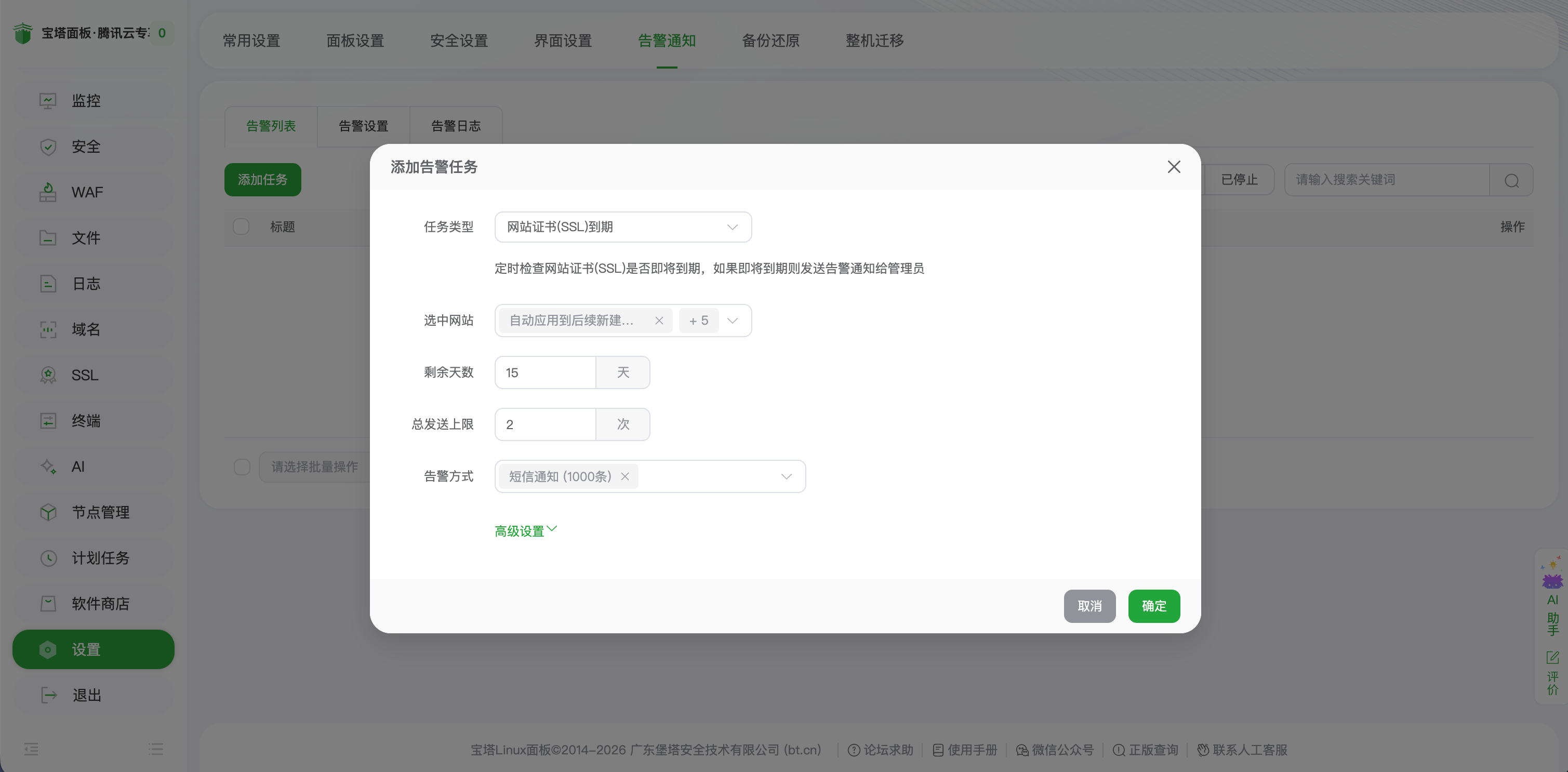The height and width of the screenshot is (772, 1568).
Task: Open the AI sparkle icon in sidebar
Action: (48, 467)
